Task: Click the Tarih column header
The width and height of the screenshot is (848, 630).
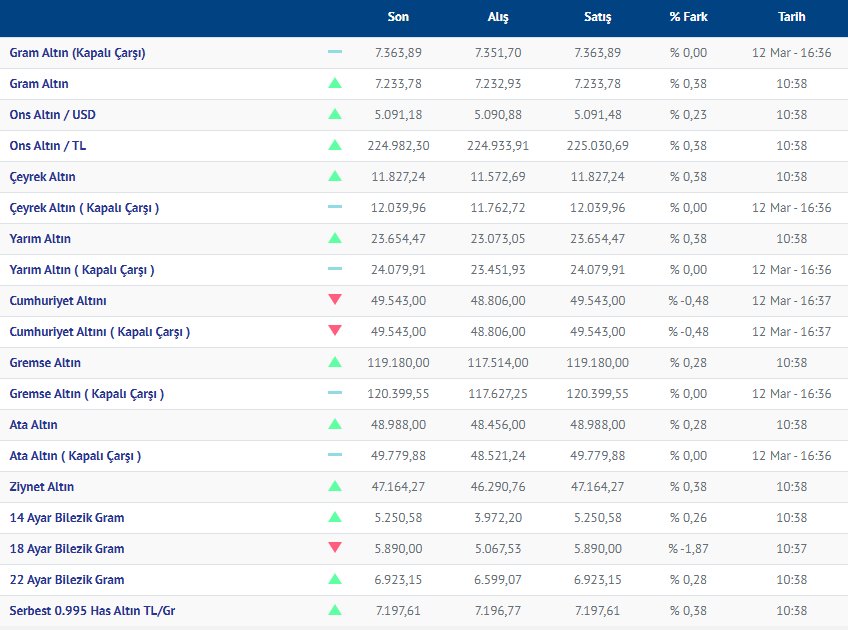Action: tap(791, 17)
